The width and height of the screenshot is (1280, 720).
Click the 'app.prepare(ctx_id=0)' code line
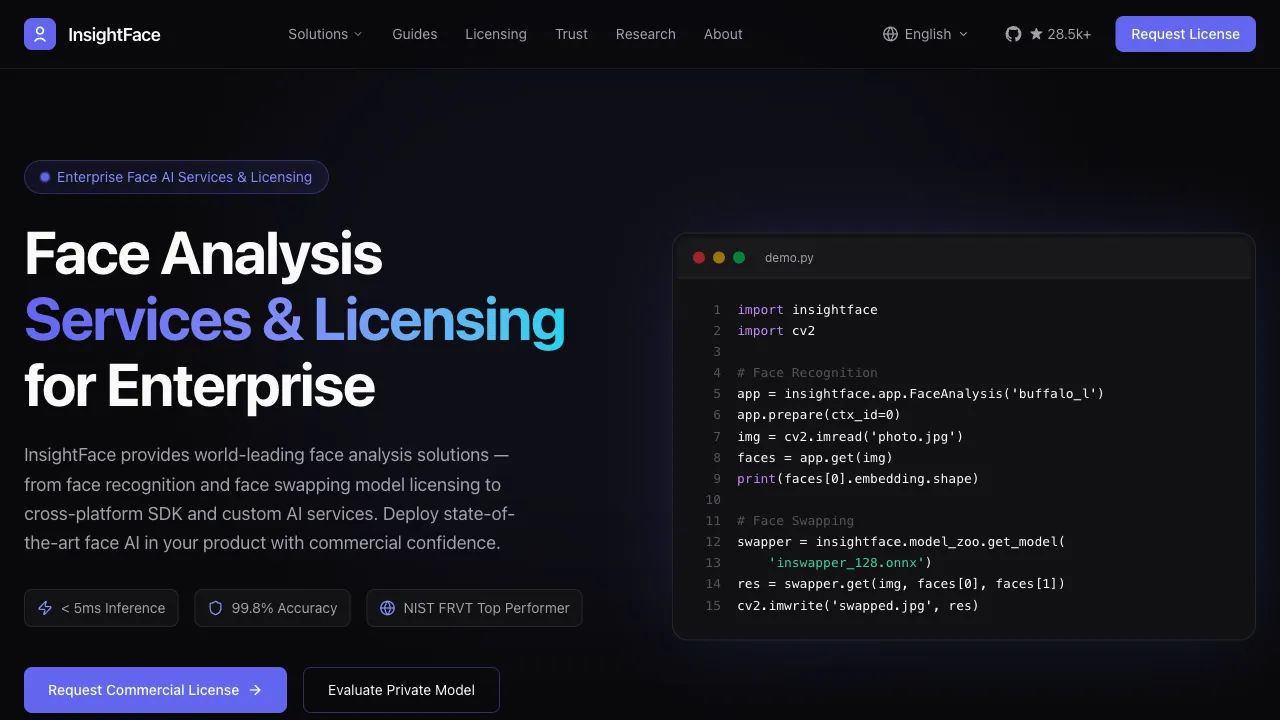click(x=819, y=415)
